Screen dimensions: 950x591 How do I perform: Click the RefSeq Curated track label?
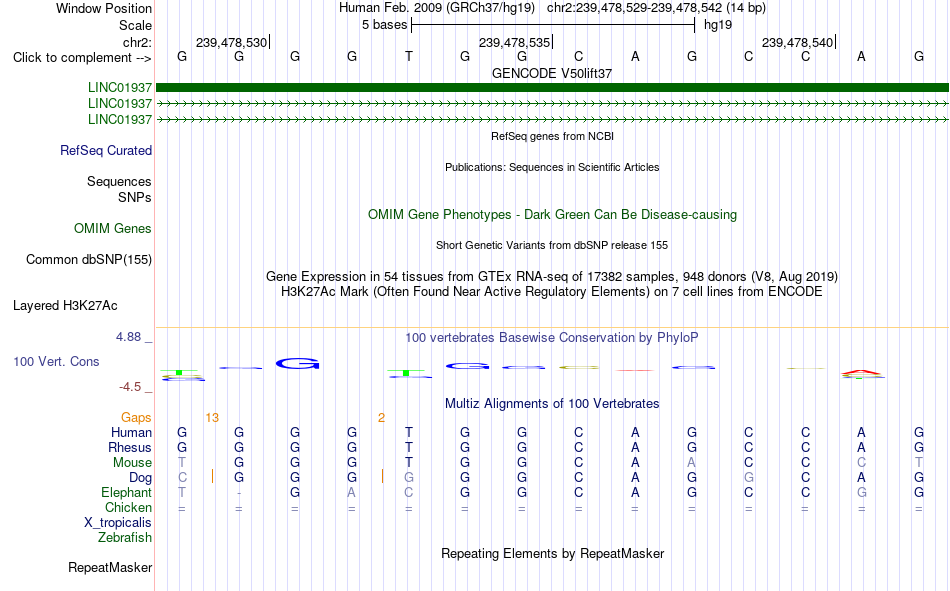105,150
